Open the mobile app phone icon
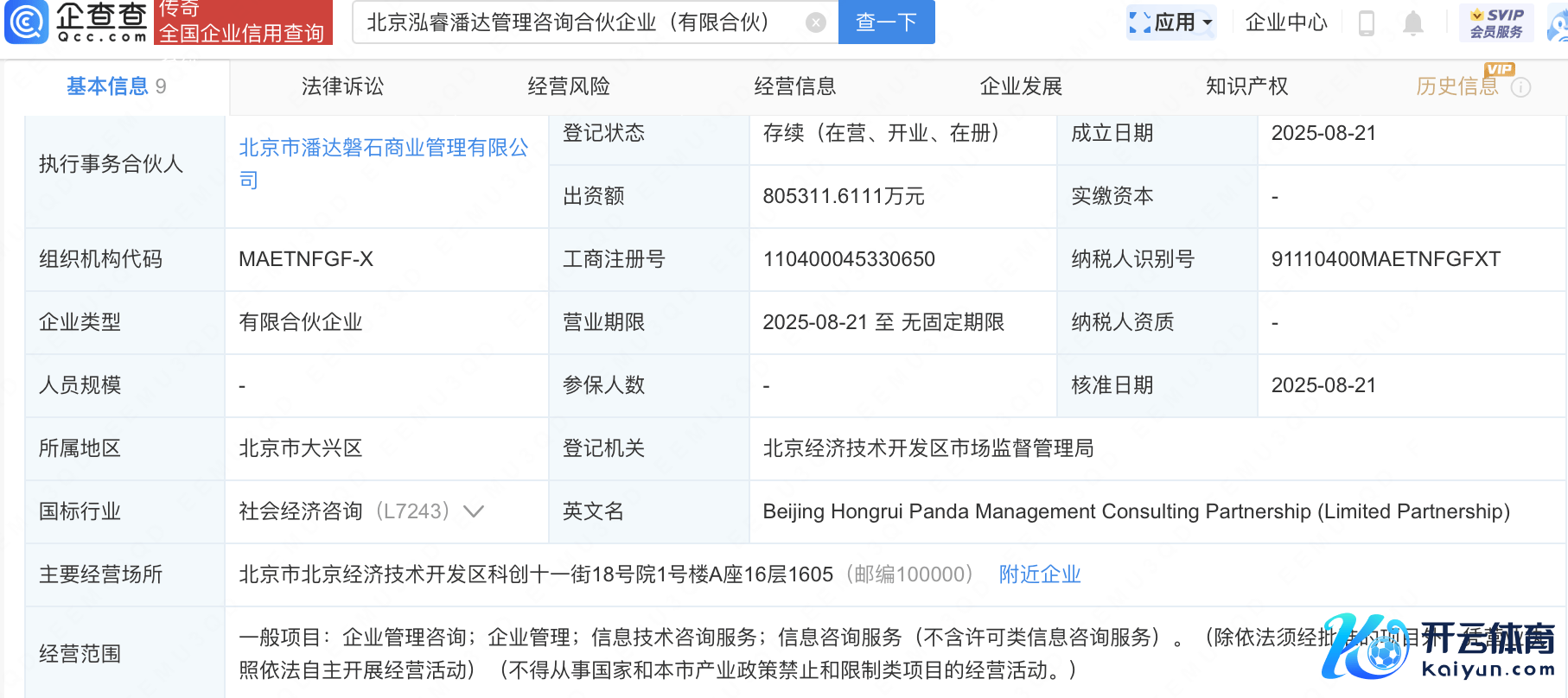 tap(1367, 22)
